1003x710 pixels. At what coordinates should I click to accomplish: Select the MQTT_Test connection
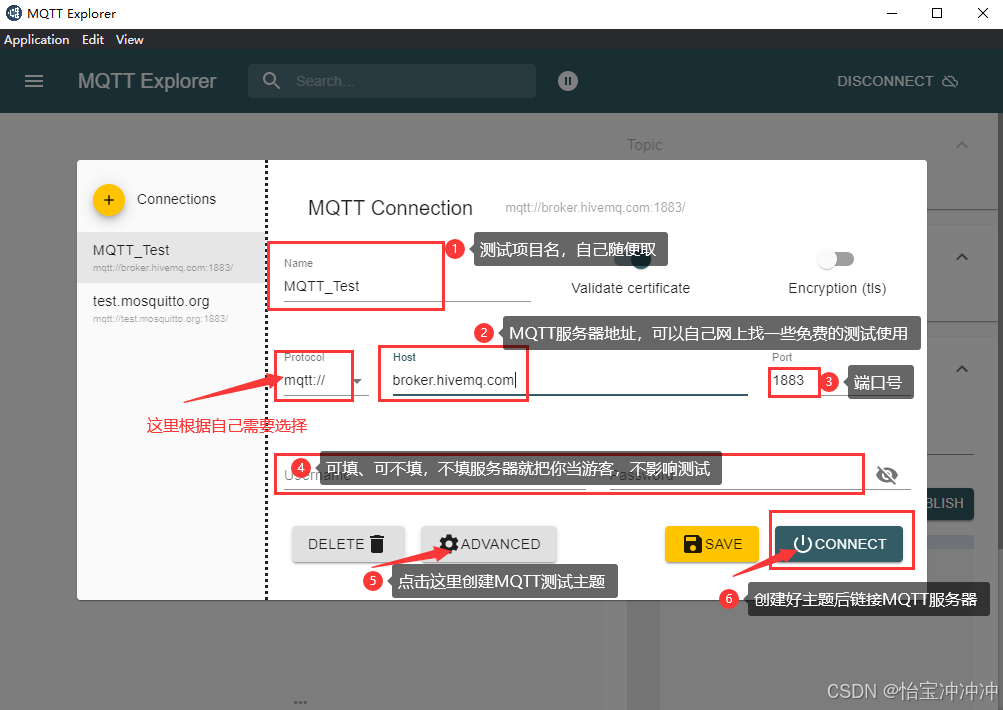[171, 257]
